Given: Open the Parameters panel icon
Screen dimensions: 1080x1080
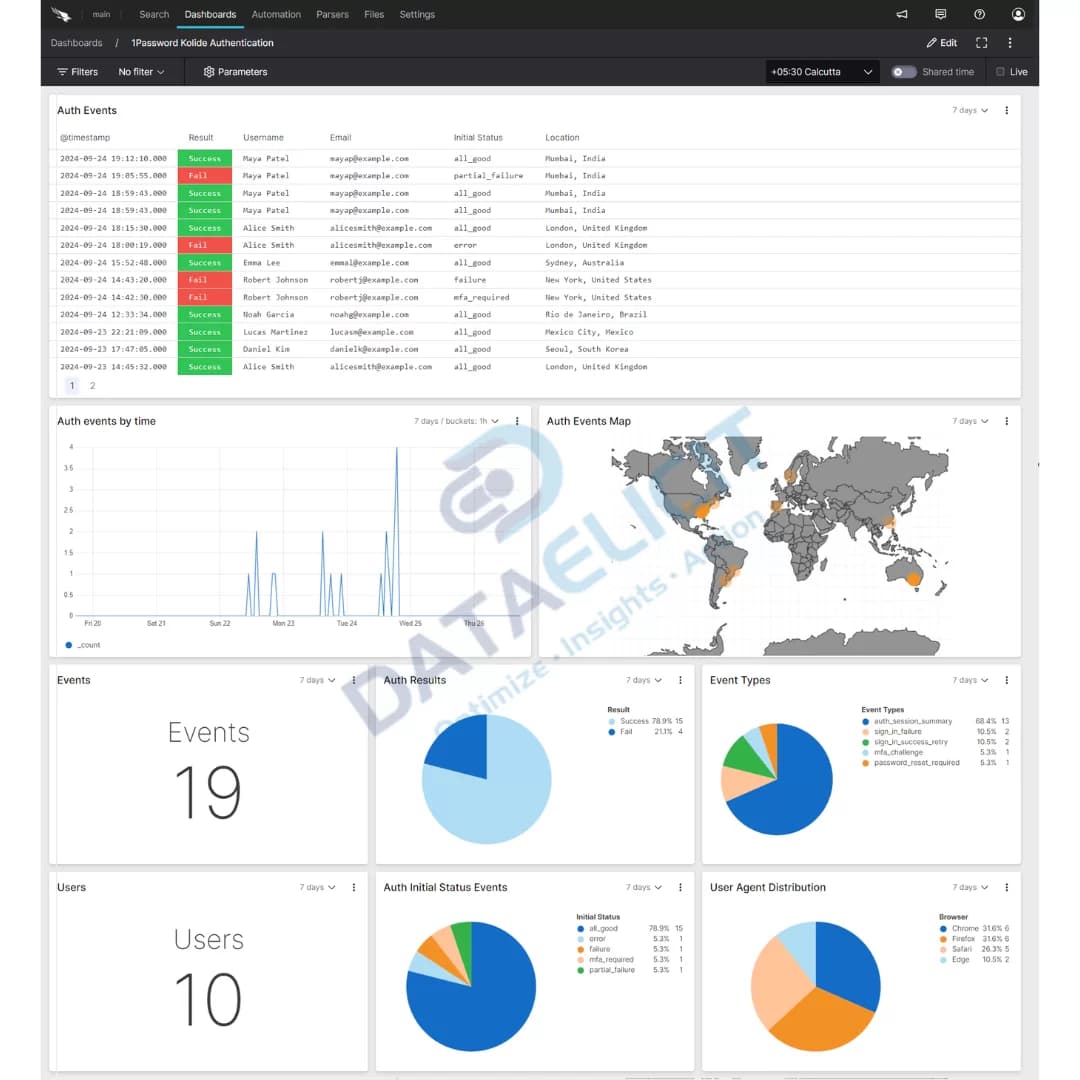Looking at the screenshot, I should tap(209, 71).
